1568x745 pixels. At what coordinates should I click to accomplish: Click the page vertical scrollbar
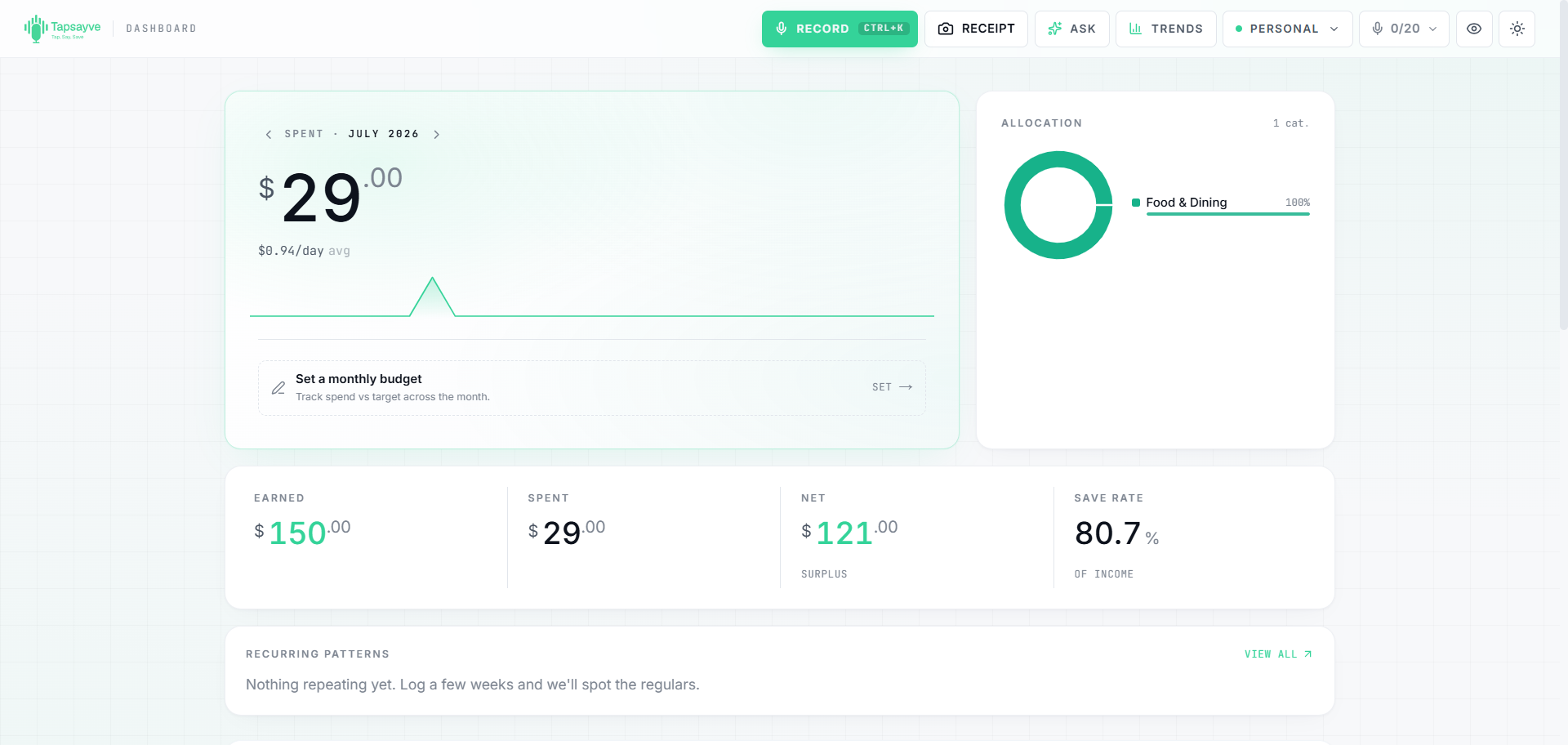[x=1563, y=163]
